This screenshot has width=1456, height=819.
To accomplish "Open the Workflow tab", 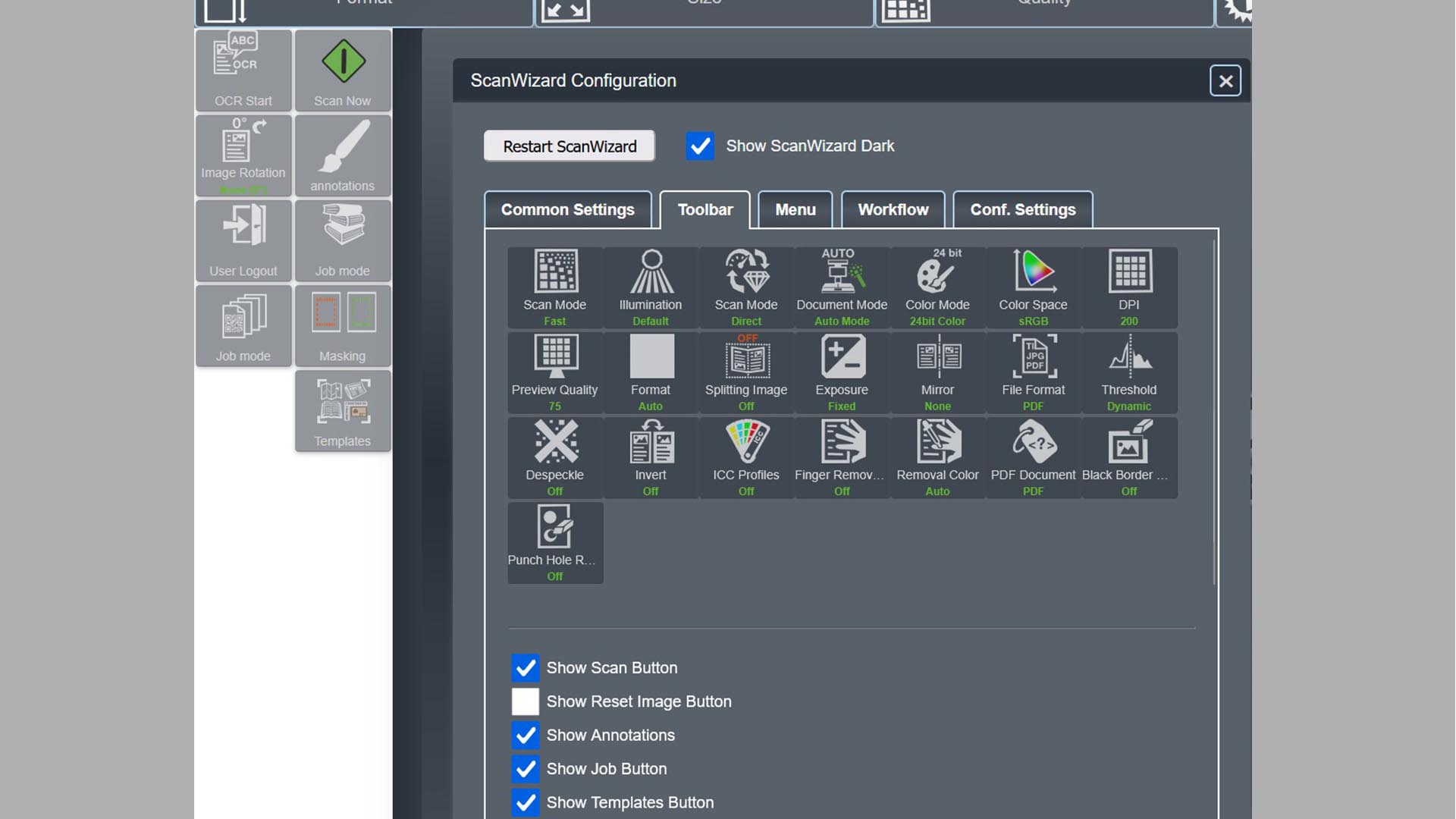I will pyautogui.click(x=892, y=210).
